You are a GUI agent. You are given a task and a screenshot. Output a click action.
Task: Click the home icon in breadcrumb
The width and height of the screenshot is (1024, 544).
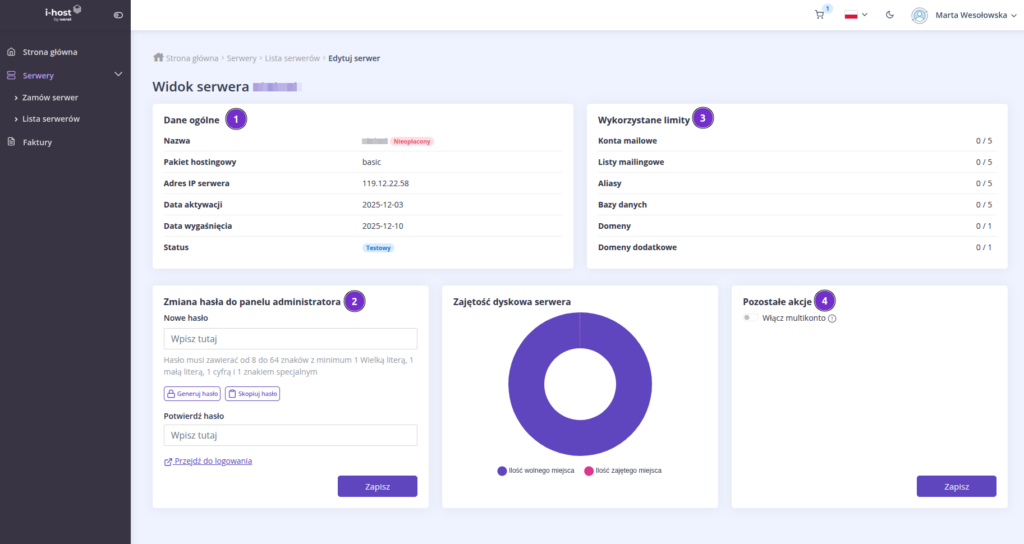pyautogui.click(x=158, y=58)
